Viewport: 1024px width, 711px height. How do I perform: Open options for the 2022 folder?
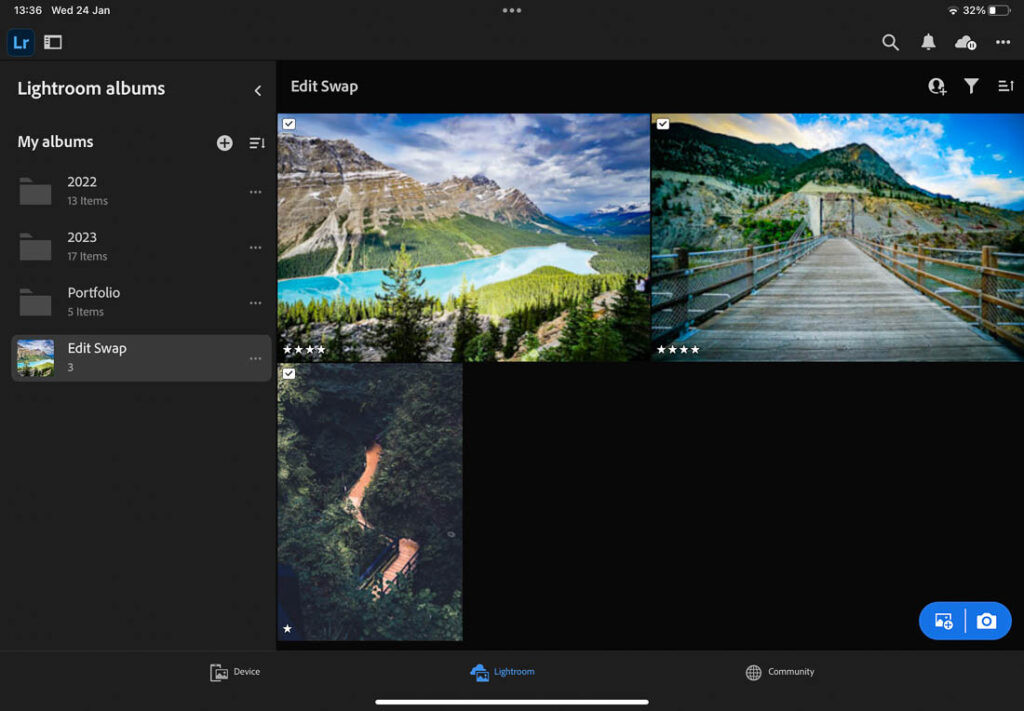click(255, 192)
